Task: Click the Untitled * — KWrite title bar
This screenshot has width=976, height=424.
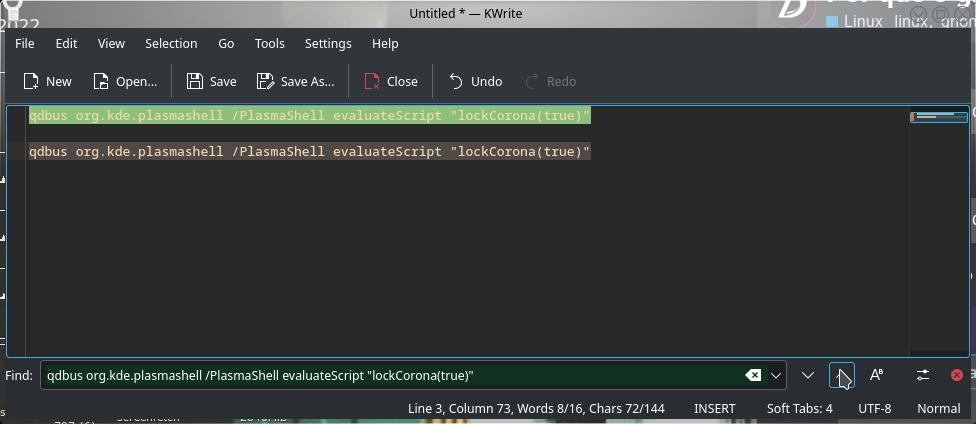Action: coord(466,13)
